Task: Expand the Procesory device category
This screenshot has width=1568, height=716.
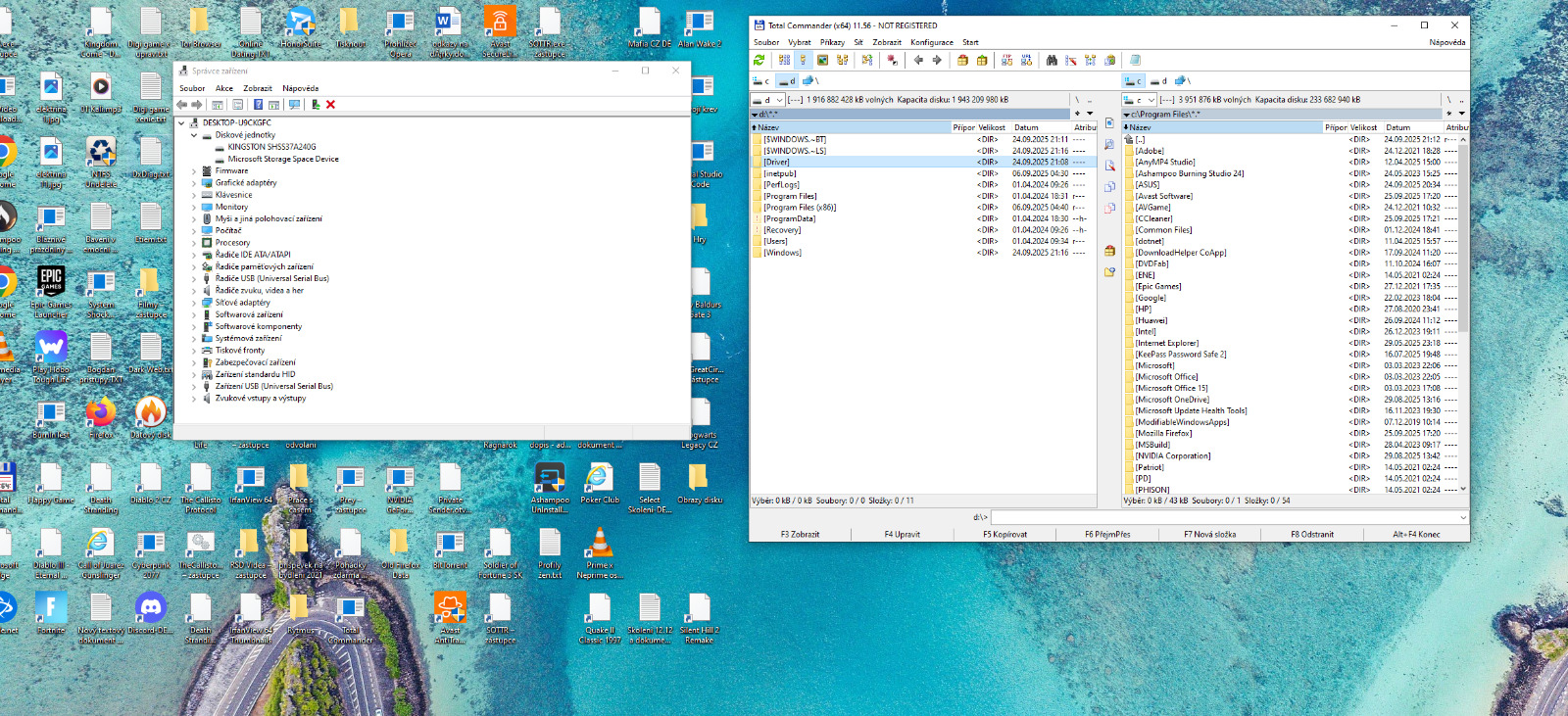Action: click(x=194, y=243)
